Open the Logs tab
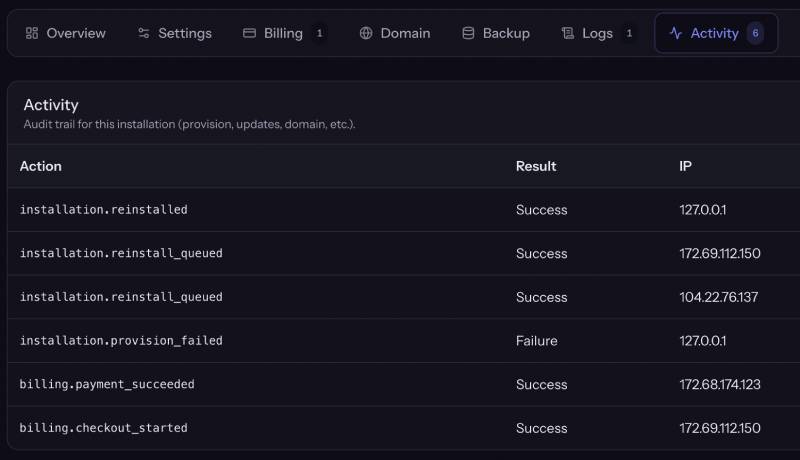The image size is (800, 460). point(598,33)
